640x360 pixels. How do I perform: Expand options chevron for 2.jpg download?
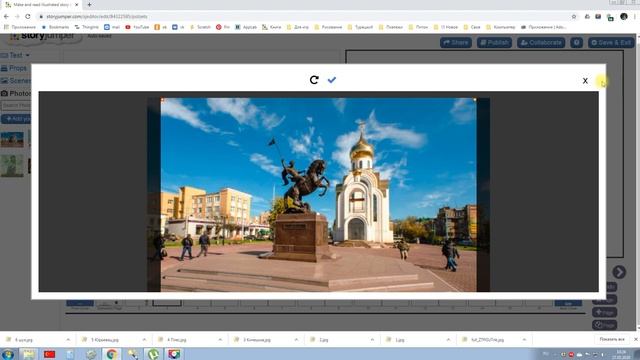(372, 340)
